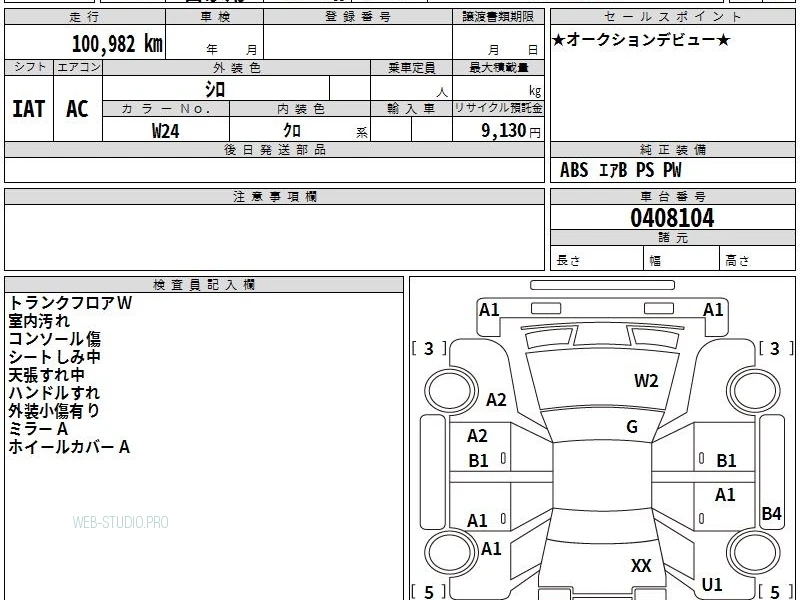
Task: Click the 車台番号 header
Action: [672, 197]
